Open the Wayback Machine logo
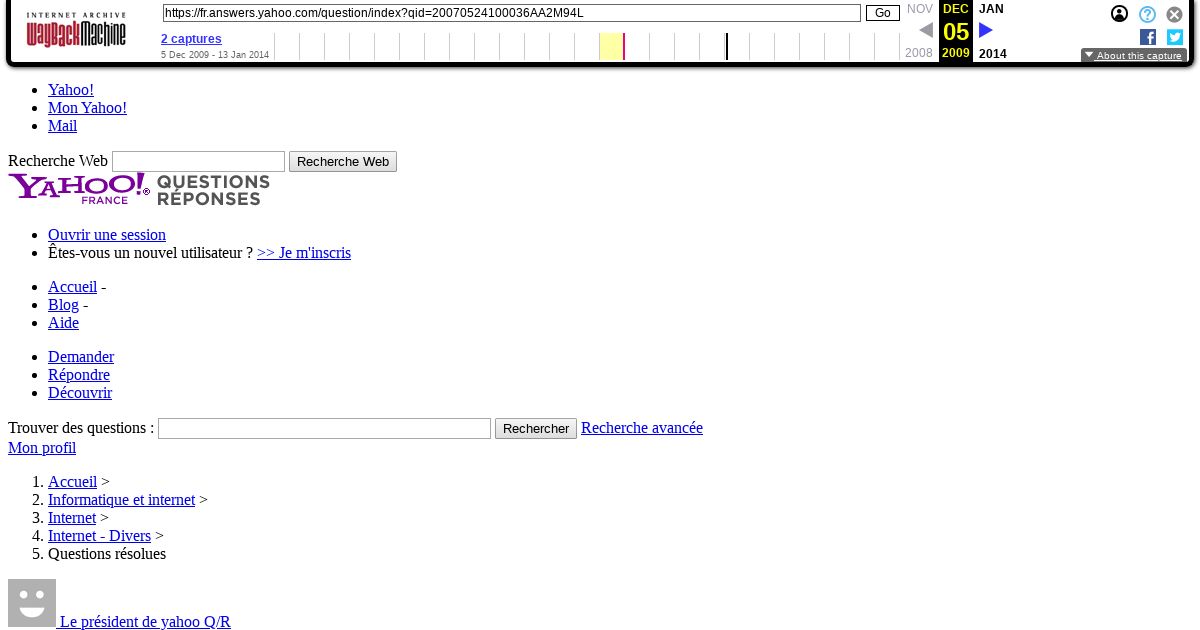Image resolution: width=1200 pixels, height=630 pixels. tap(76, 30)
